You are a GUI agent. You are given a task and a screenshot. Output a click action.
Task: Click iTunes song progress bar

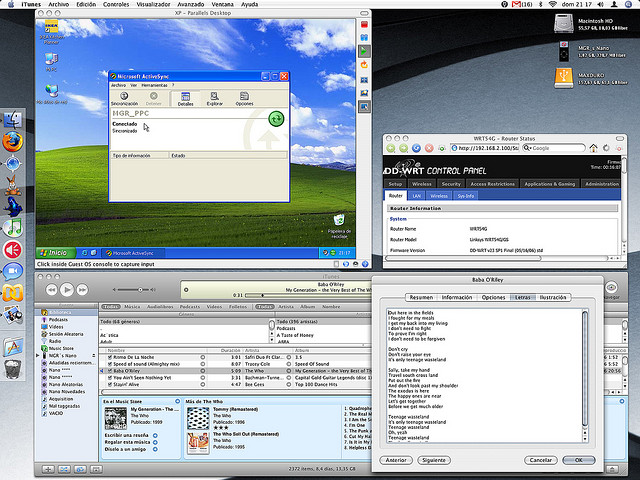pyautogui.click(x=308, y=295)
